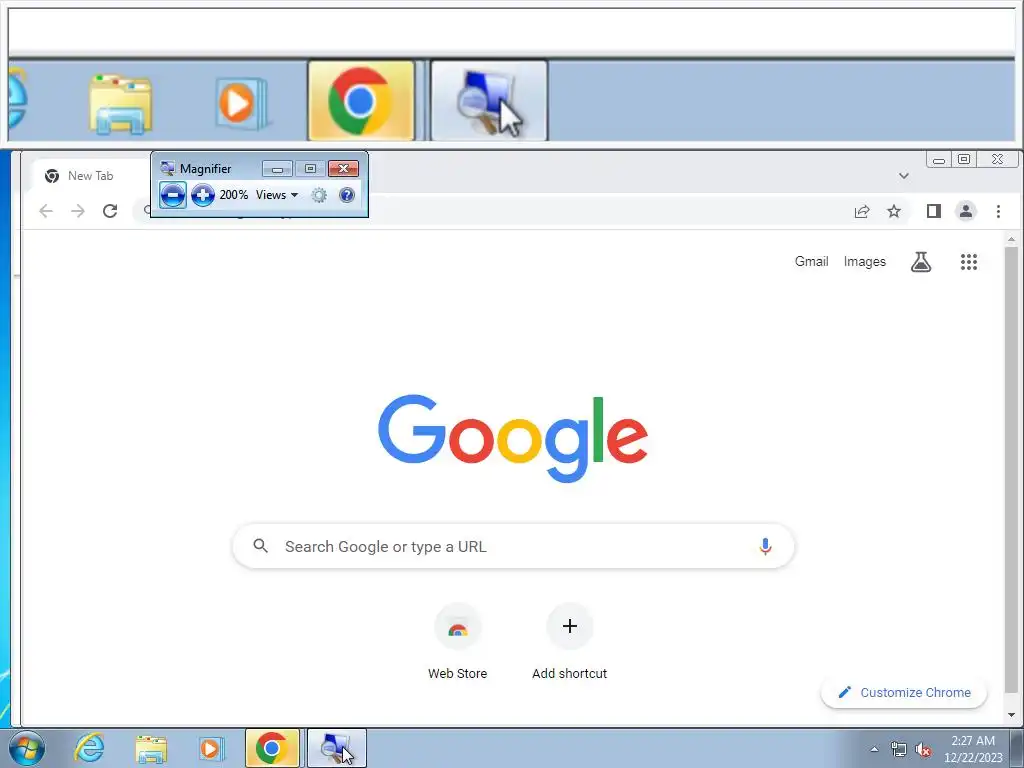Focus the Search Google or type a URL box
This screenshot has height=768, width=1024.
(513, 546)
